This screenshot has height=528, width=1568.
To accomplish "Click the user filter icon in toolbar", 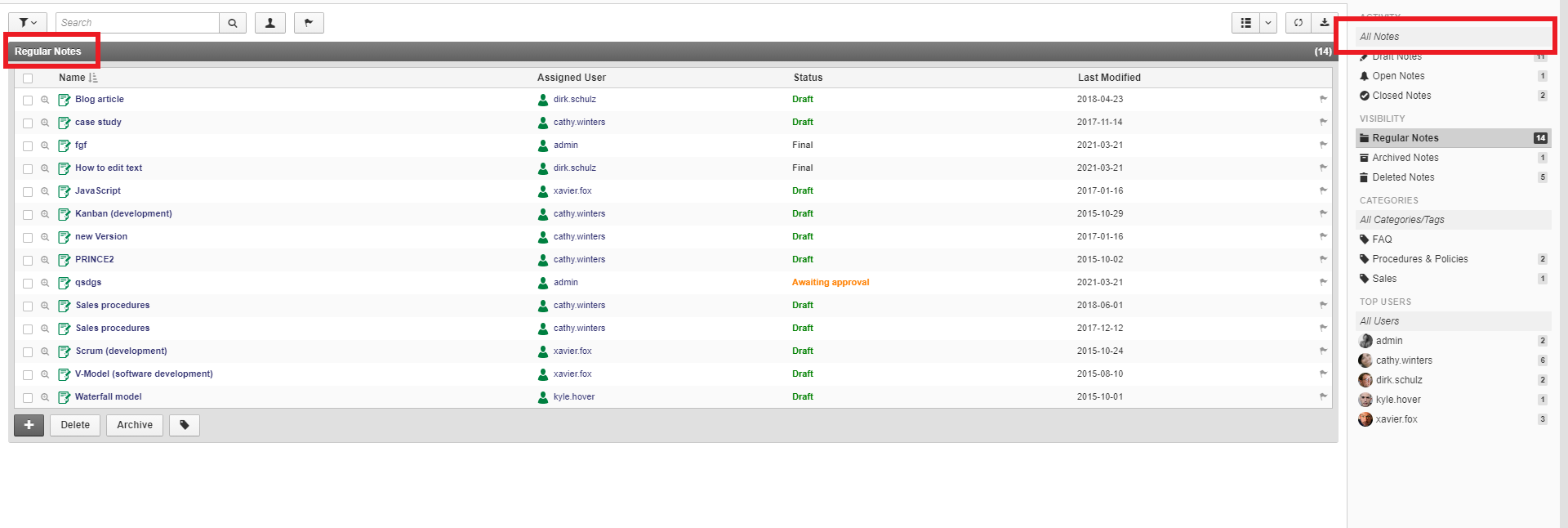I will click(269, 23).
